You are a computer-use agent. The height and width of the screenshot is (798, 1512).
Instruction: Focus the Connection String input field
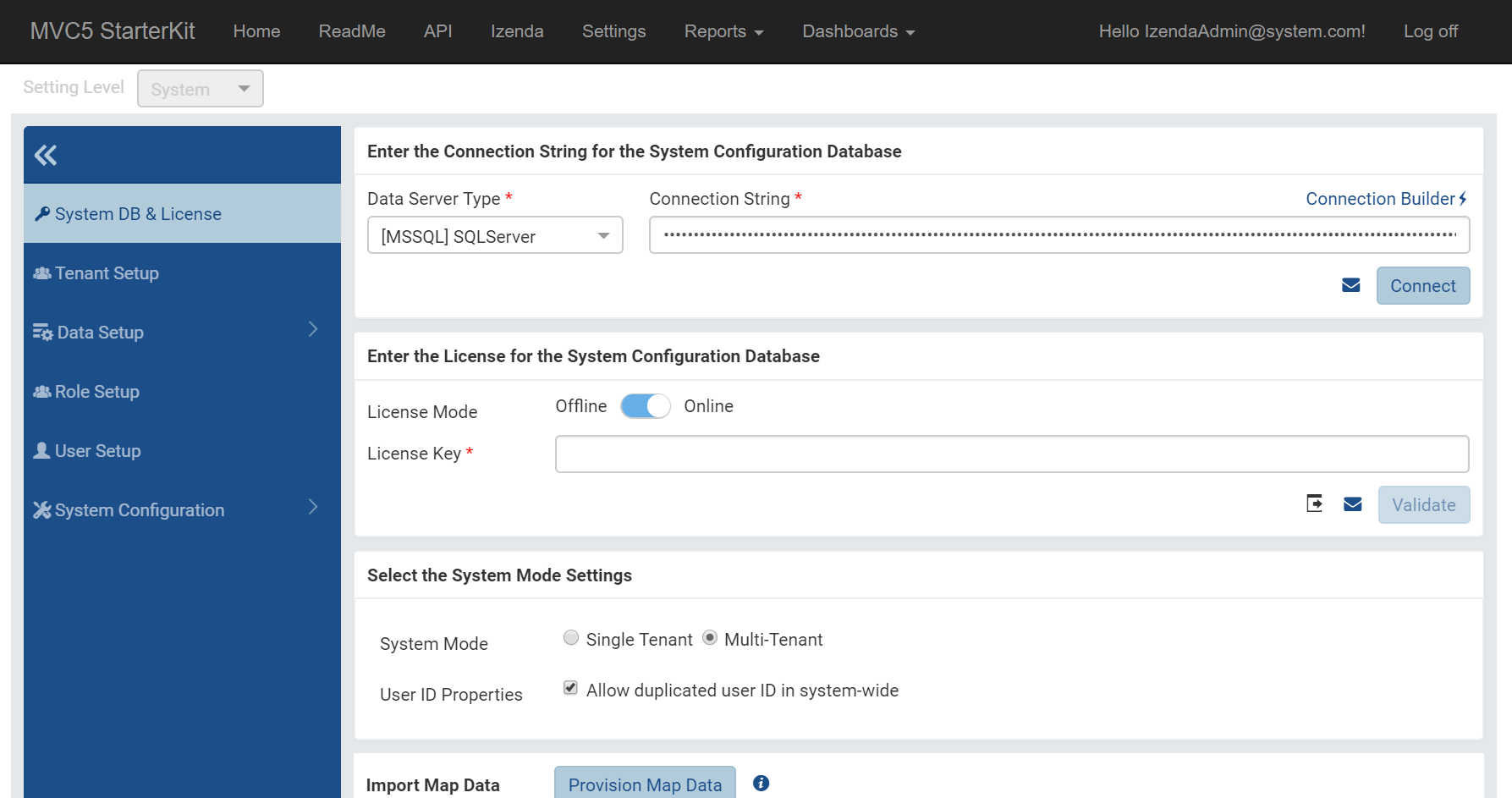[1059, 234]
